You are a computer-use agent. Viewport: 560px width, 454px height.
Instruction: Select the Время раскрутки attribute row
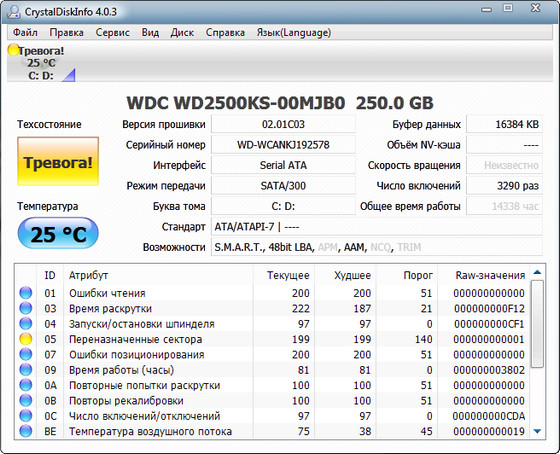point(272,308)
